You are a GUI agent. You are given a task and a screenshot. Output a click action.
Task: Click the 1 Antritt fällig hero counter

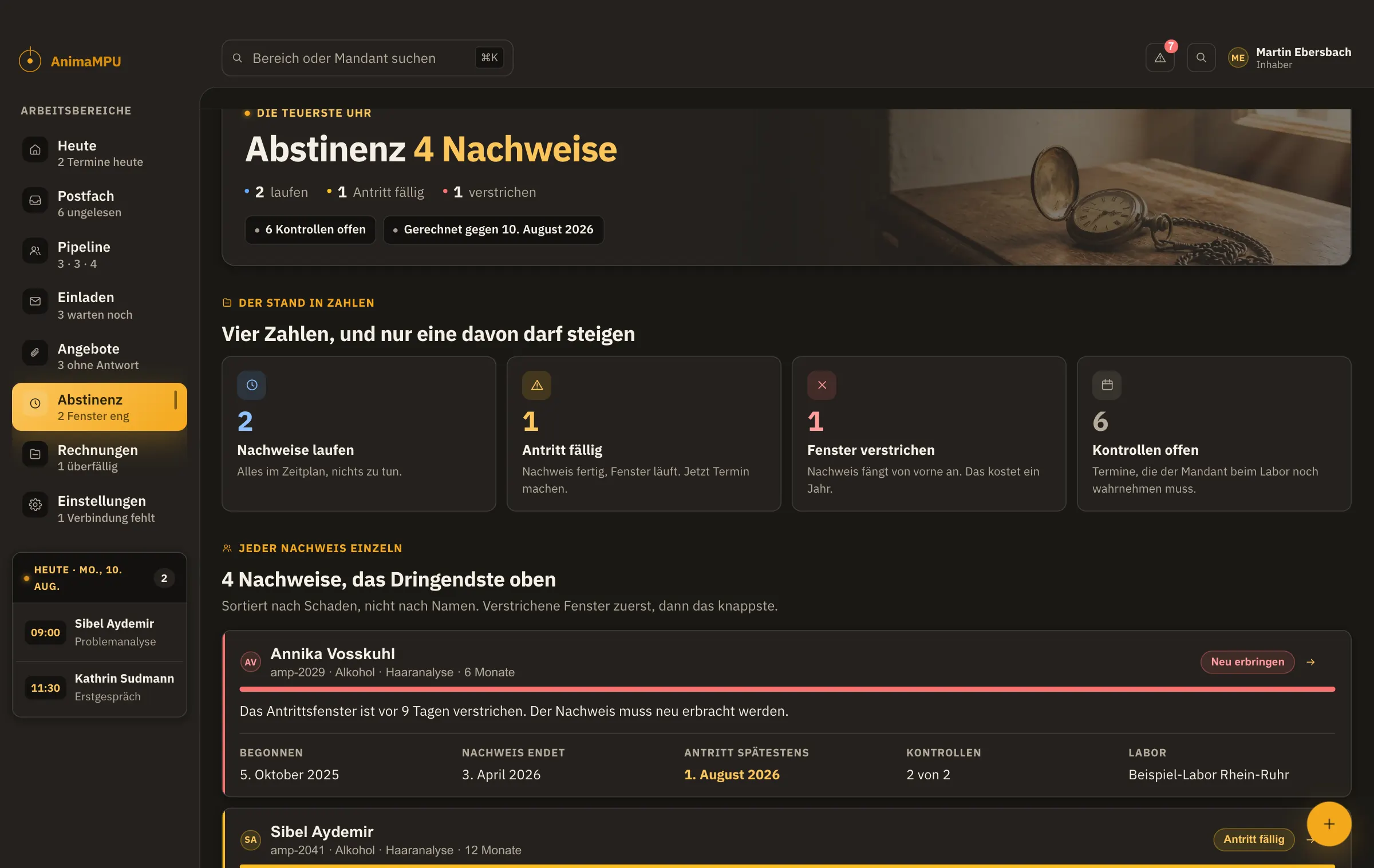click(x=376, y=192)
